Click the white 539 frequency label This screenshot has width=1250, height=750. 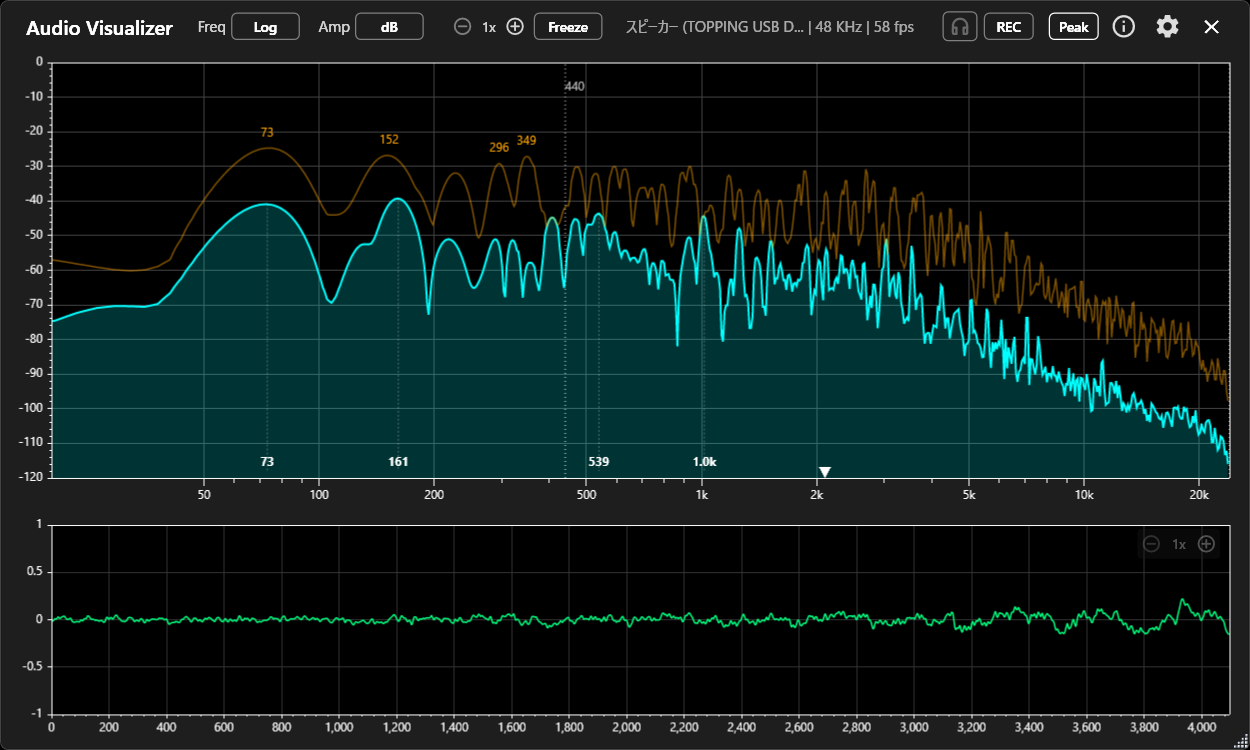(599, 462)
